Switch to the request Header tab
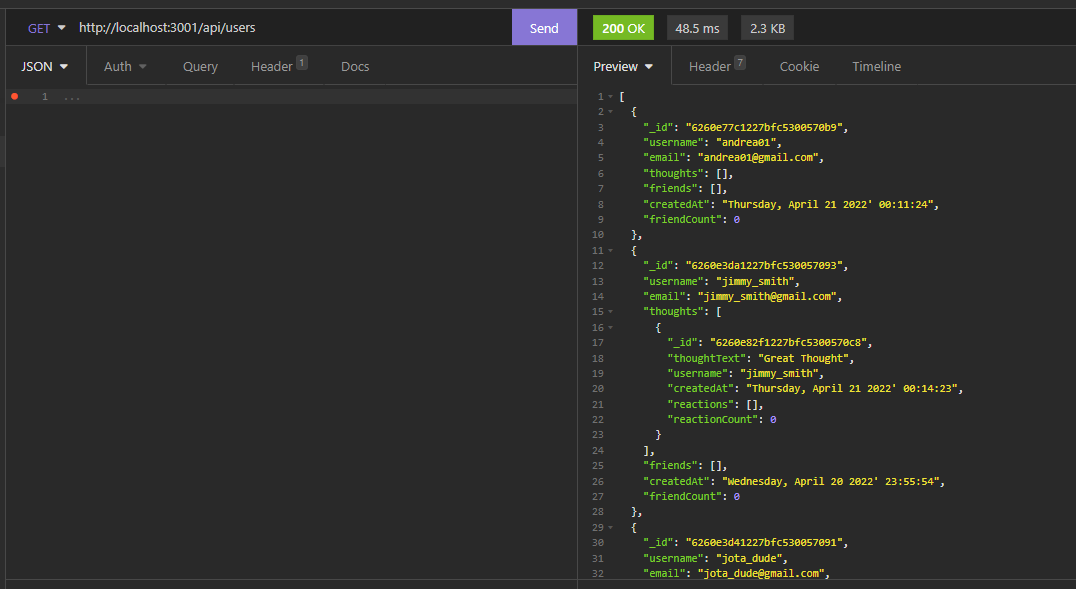1076x589 pixels. [272, 66]
